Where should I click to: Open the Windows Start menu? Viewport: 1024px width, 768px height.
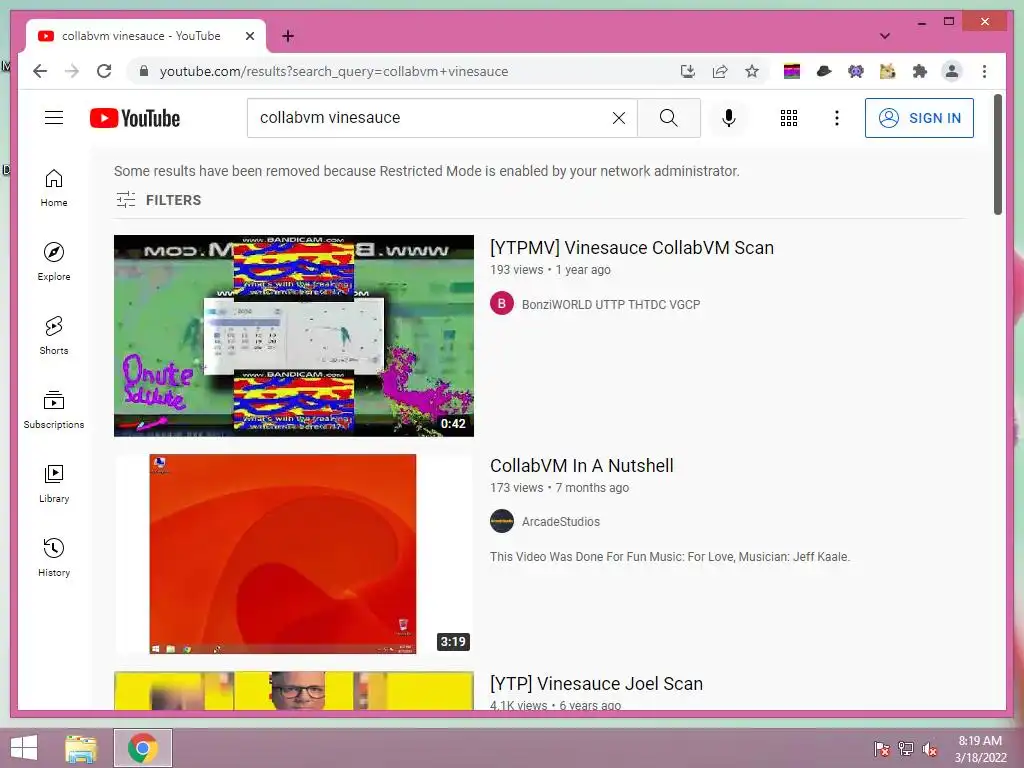point(24,748)
